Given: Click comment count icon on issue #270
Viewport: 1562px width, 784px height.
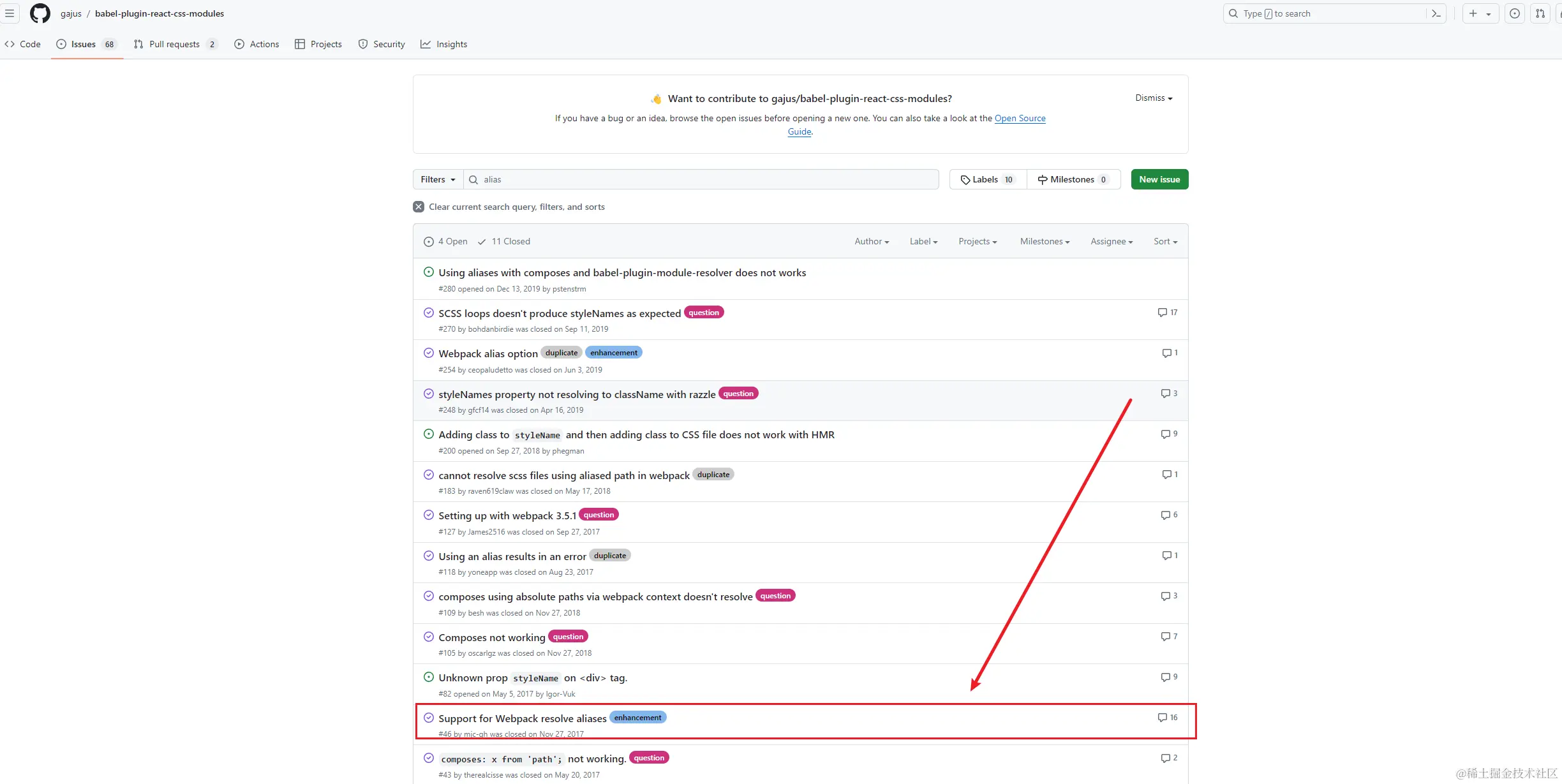Looking at the screenshot, I should point(1162,313).
